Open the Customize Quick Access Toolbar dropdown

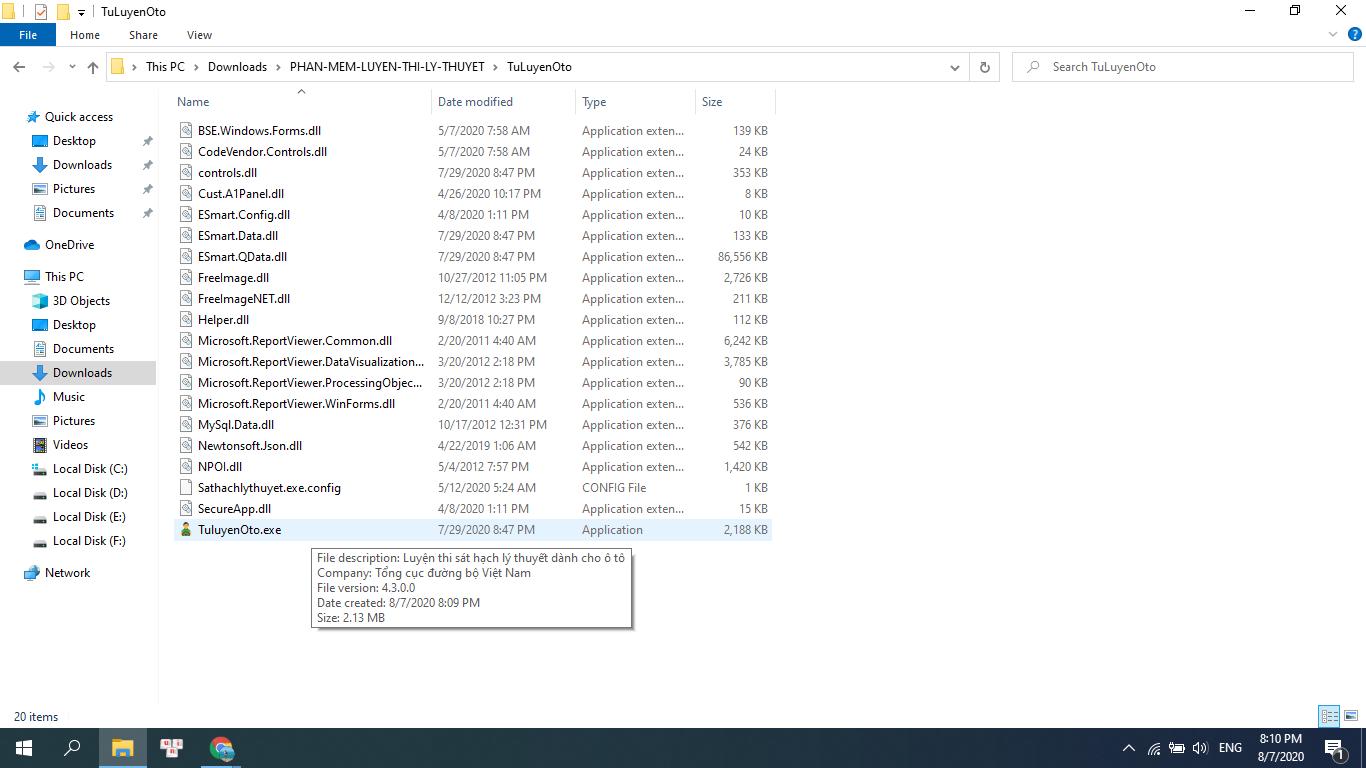point(82,13)
